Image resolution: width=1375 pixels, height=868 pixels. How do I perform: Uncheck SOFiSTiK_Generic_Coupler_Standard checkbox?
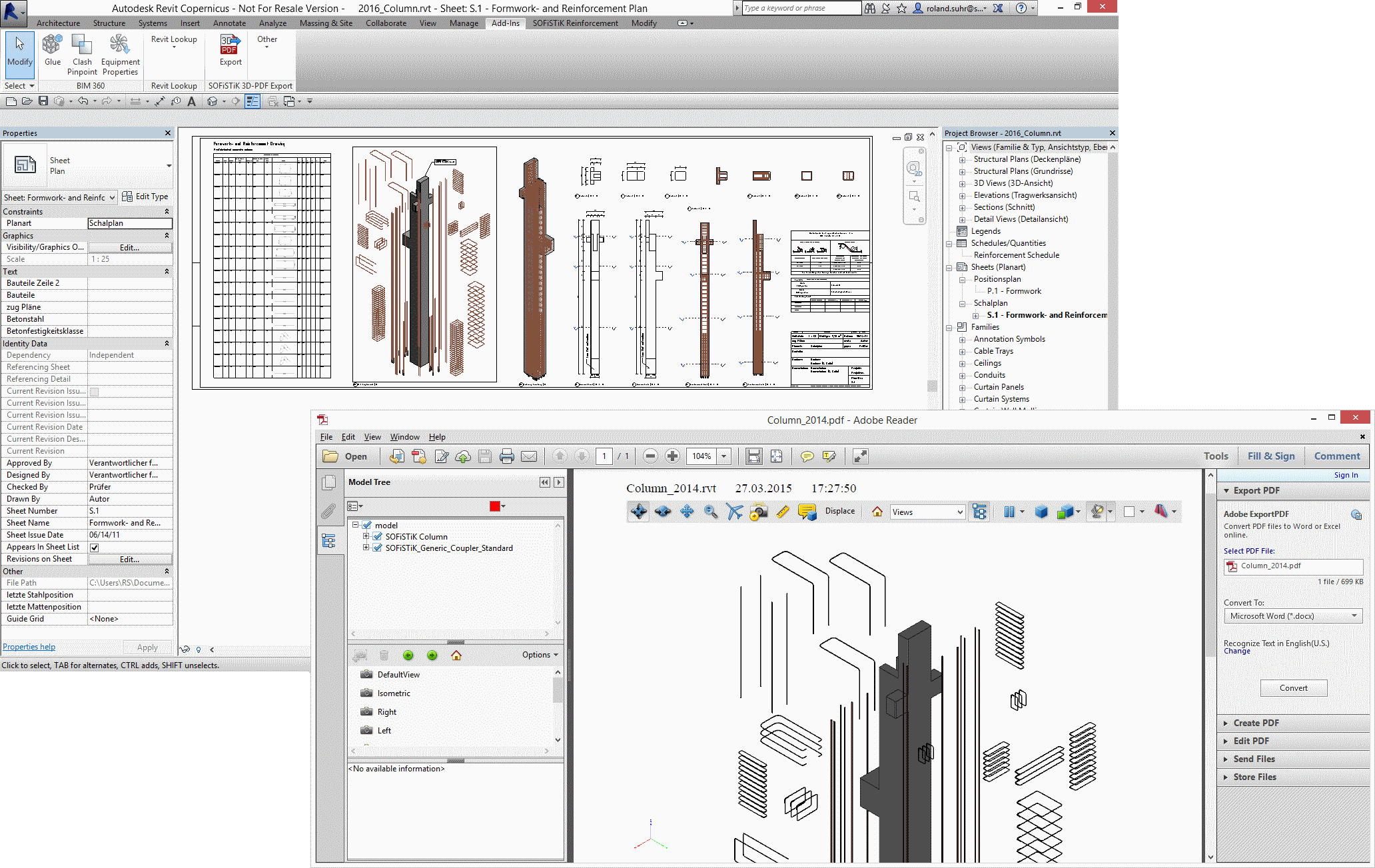tap(378, 548)
